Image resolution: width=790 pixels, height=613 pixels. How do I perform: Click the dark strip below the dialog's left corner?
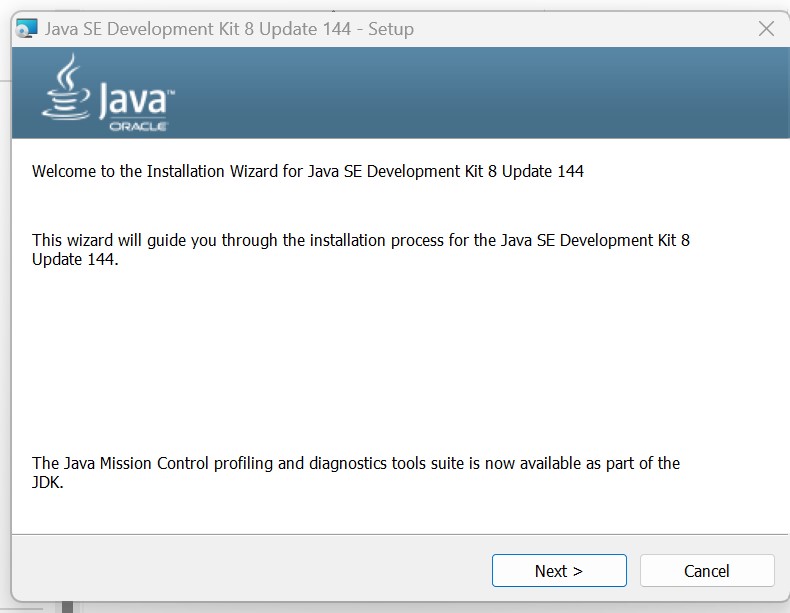(x=68, y=606)
